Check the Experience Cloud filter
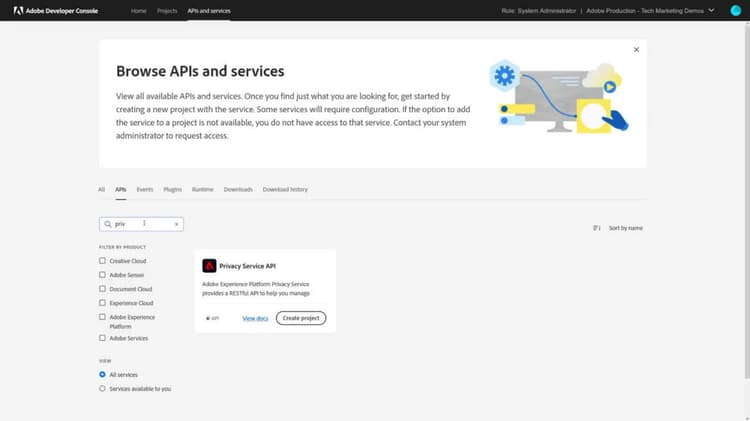 click(102, 303)
